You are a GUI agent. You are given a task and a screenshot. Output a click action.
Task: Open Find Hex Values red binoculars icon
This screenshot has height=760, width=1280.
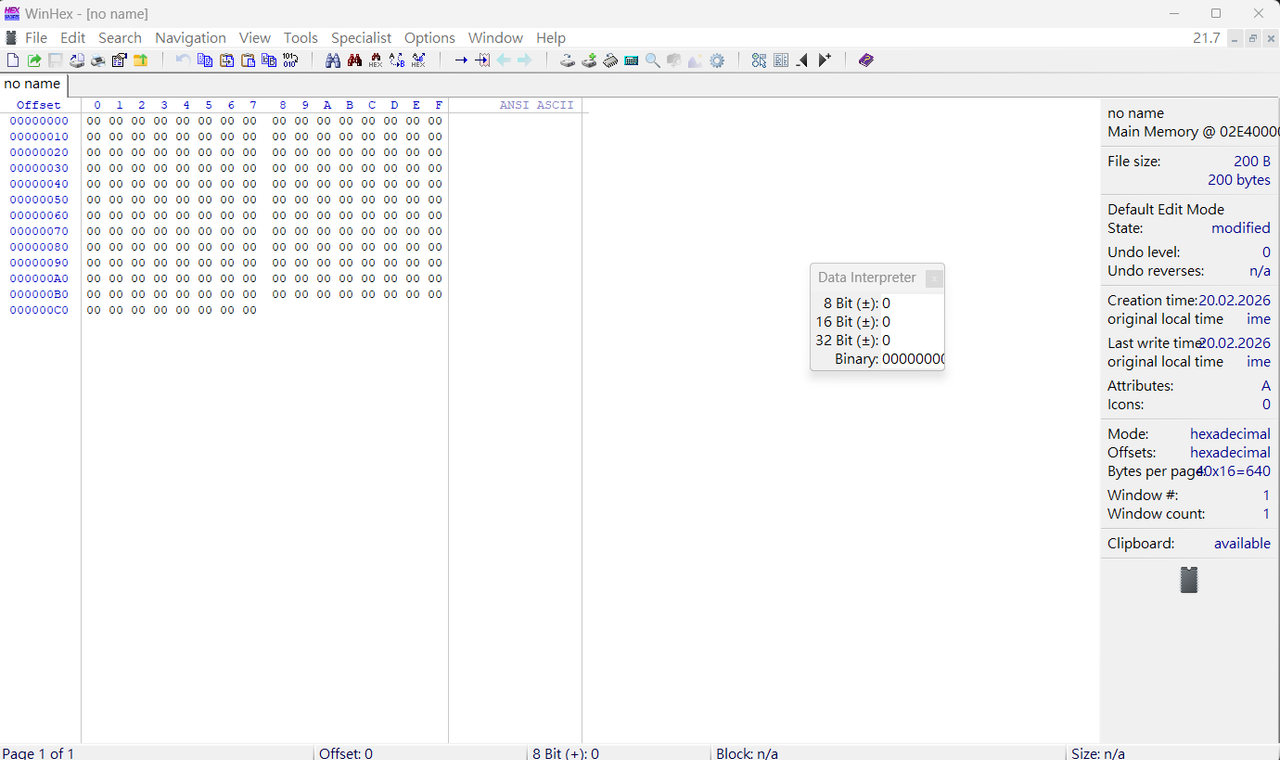[354, 61]
